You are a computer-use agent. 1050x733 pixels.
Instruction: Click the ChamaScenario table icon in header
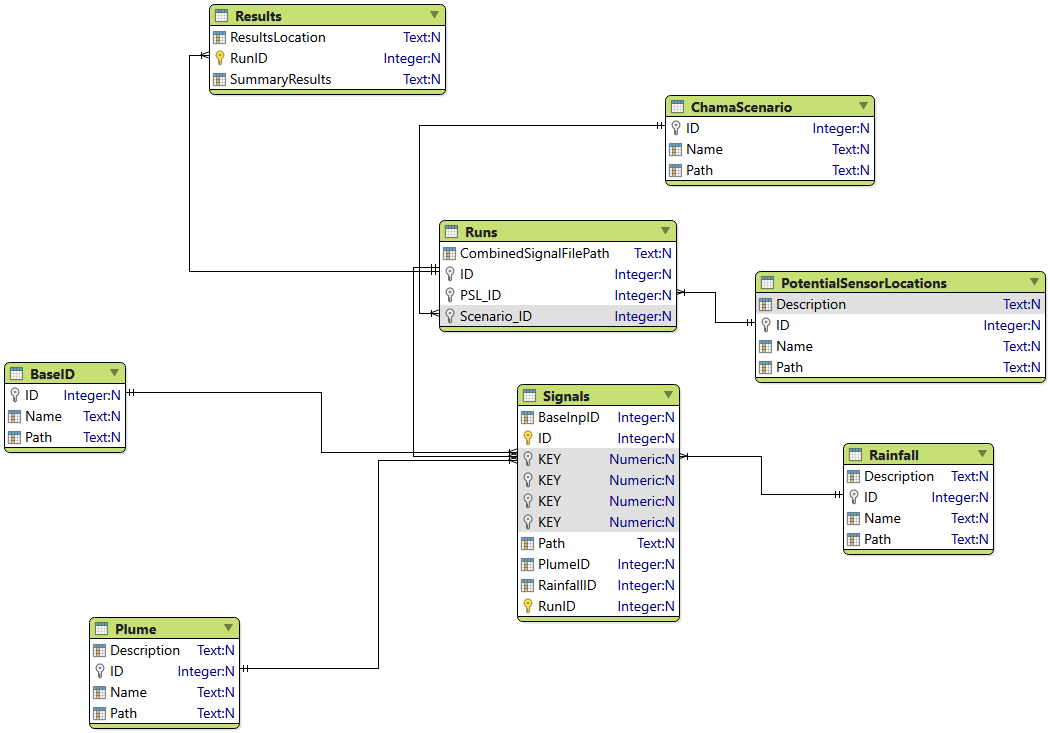point(677,106)
